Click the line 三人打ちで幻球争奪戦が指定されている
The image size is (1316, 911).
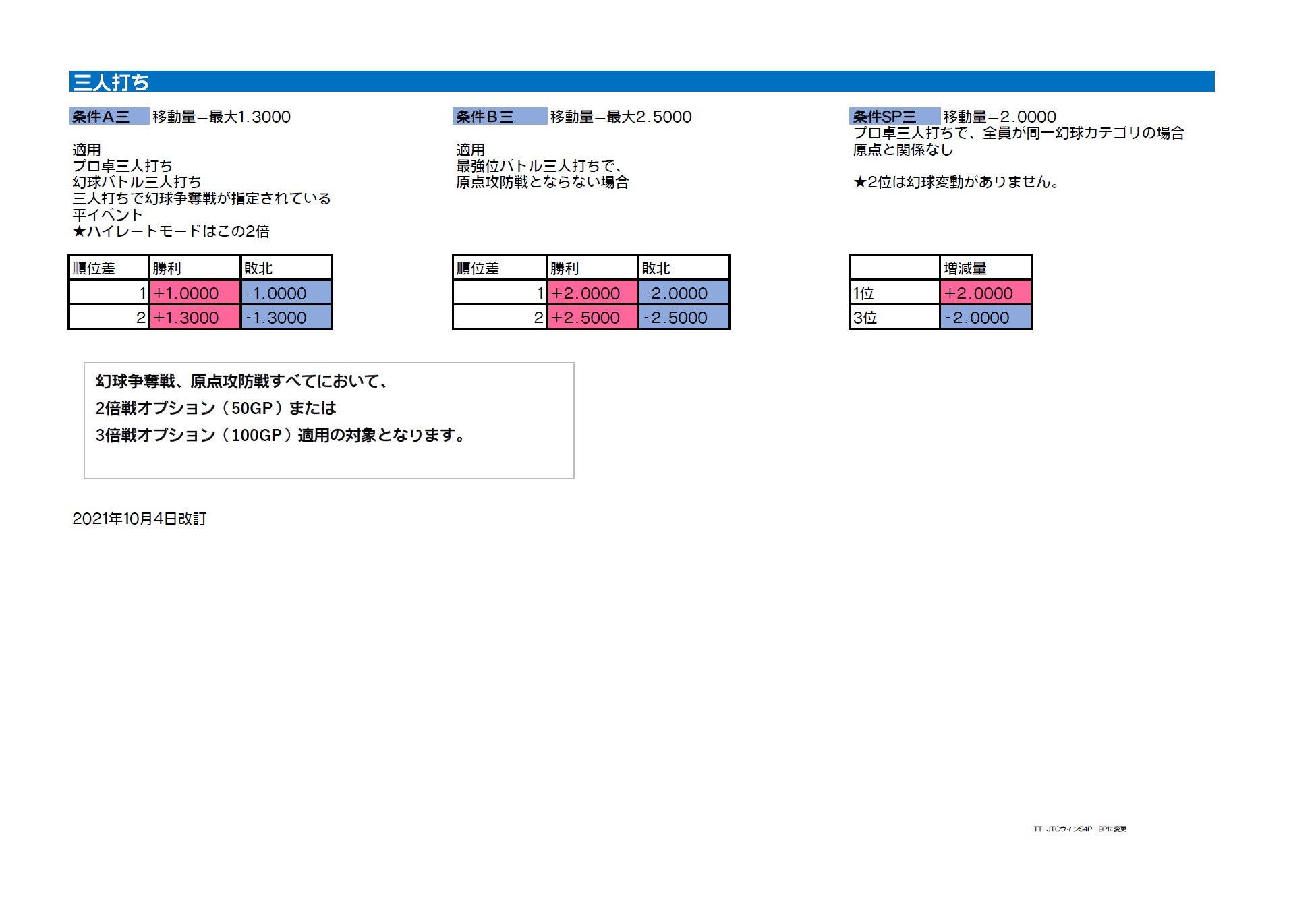[201, 198]
